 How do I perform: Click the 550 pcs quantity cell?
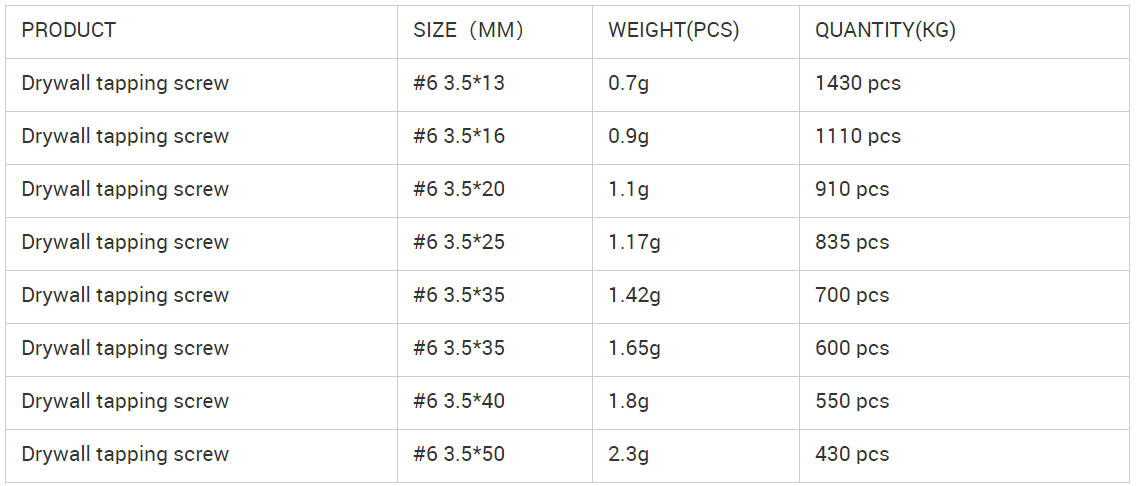click(851, 401)
